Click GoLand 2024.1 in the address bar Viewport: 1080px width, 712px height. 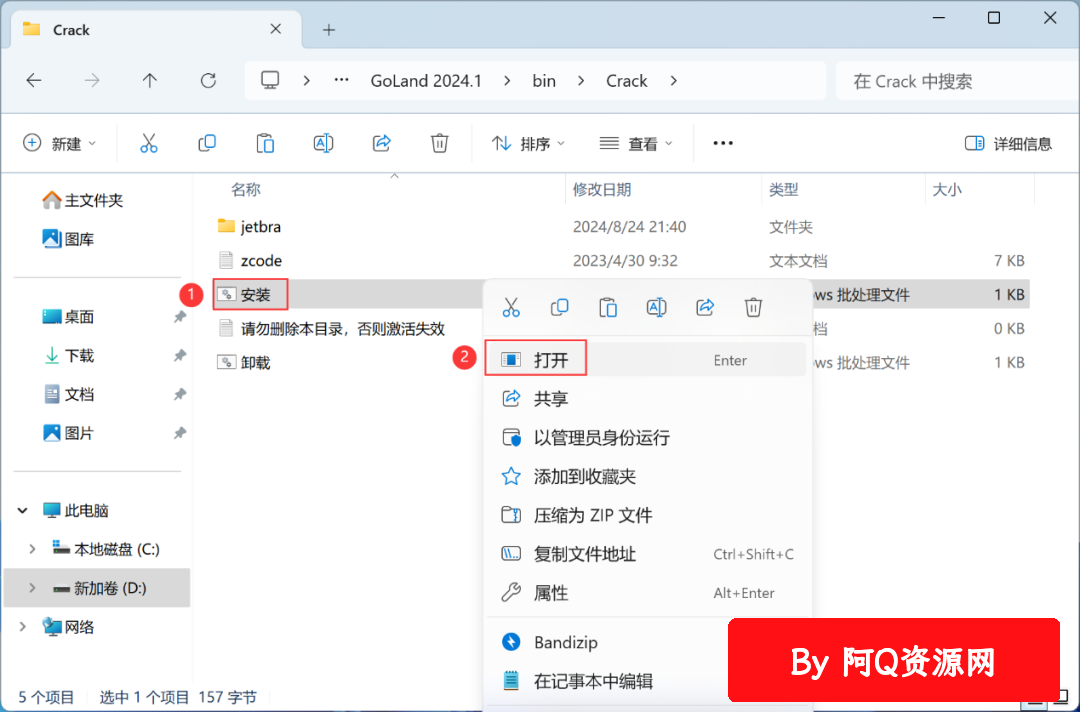click(x=426, y=81)
